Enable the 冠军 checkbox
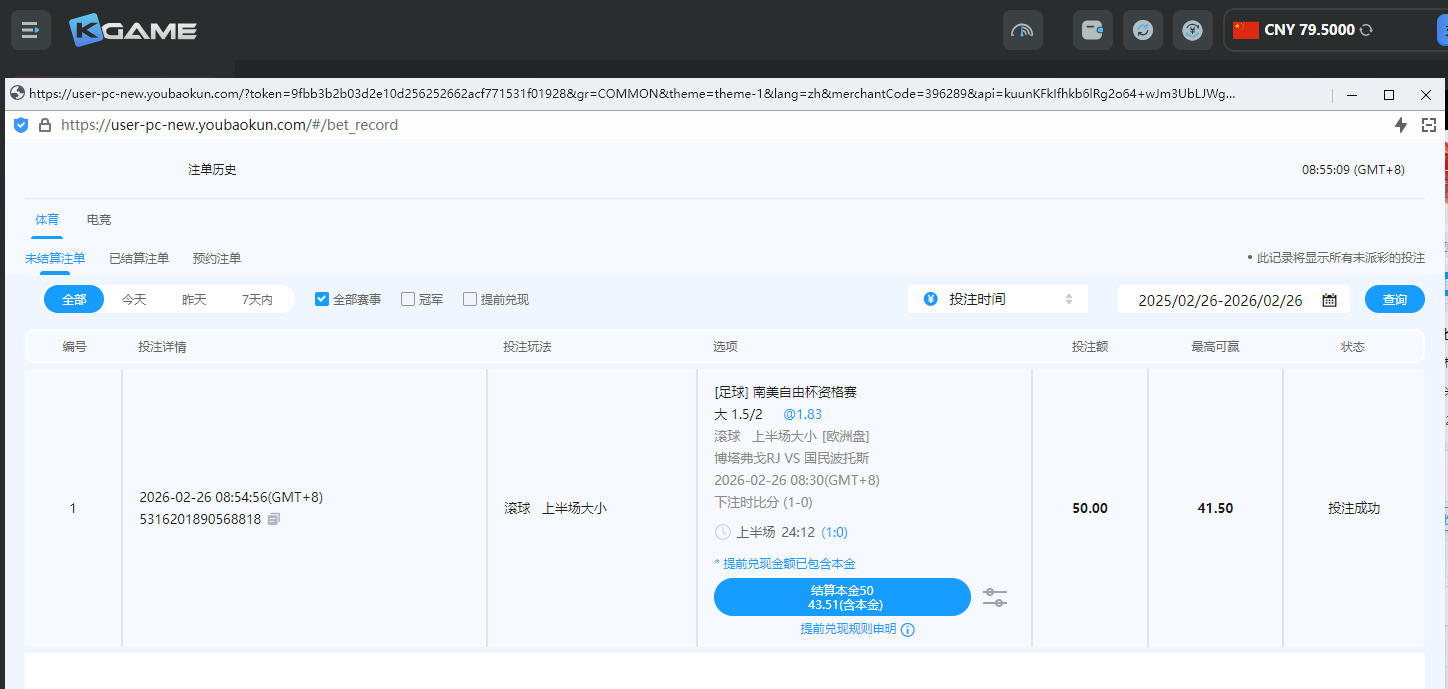This screenshot has height=689, width=1448. [408, 299]
